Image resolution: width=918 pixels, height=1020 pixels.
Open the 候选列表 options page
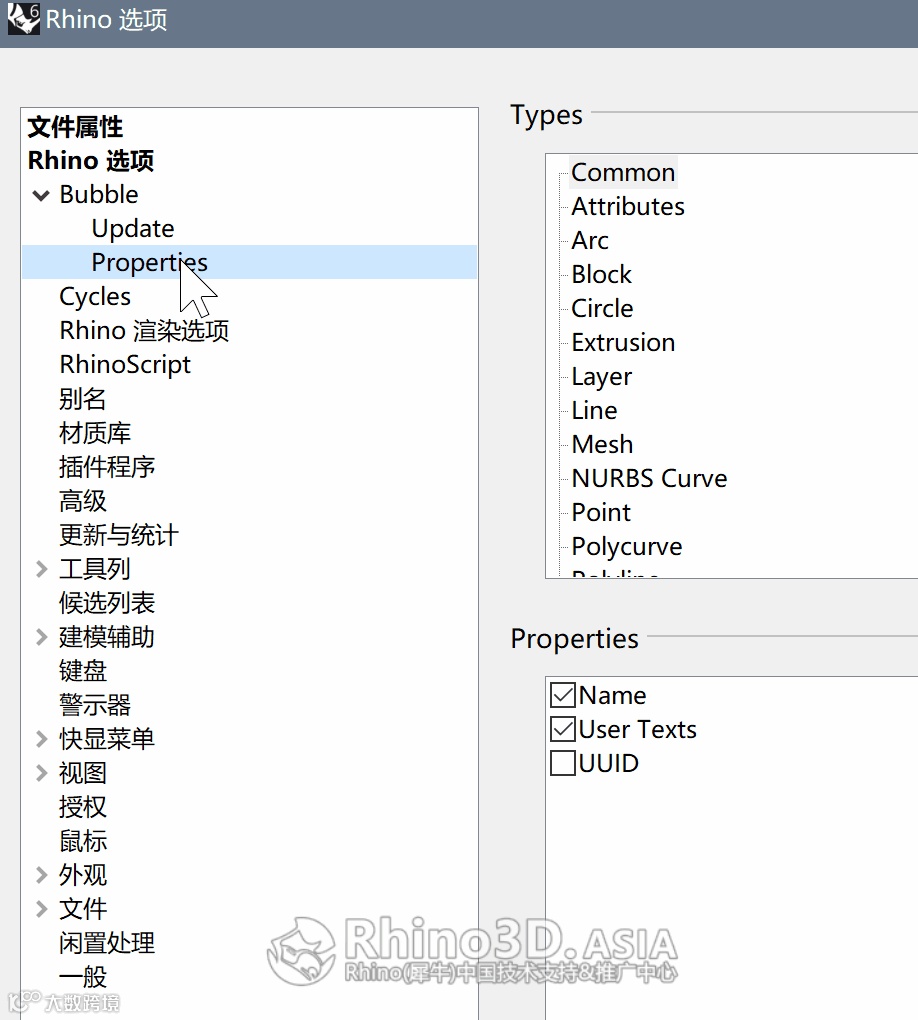coord(107,603)
